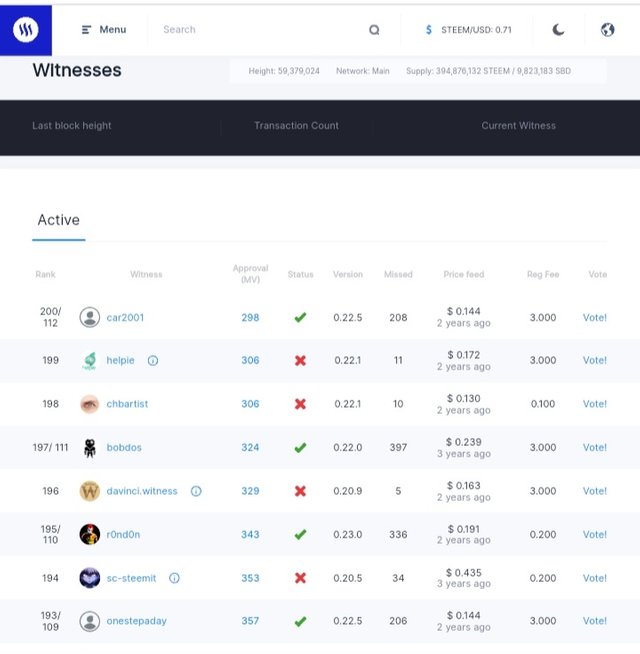Image resolution: width=640 pixels, height=654 pixels.
Task: Click the green check status for car2001
Action: click(x=300, y=318)
